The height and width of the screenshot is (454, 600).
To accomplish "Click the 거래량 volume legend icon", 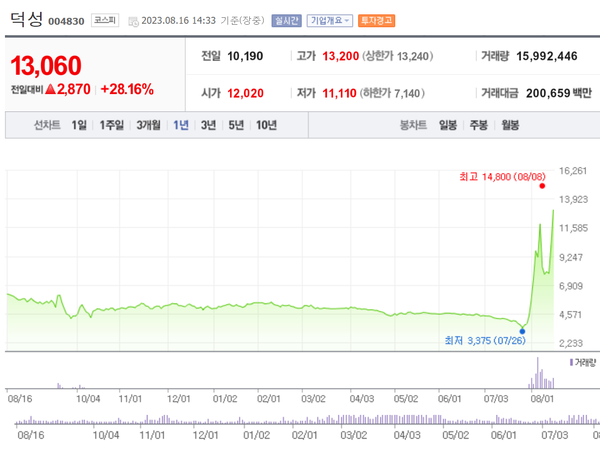I will (x=570, y=361).
